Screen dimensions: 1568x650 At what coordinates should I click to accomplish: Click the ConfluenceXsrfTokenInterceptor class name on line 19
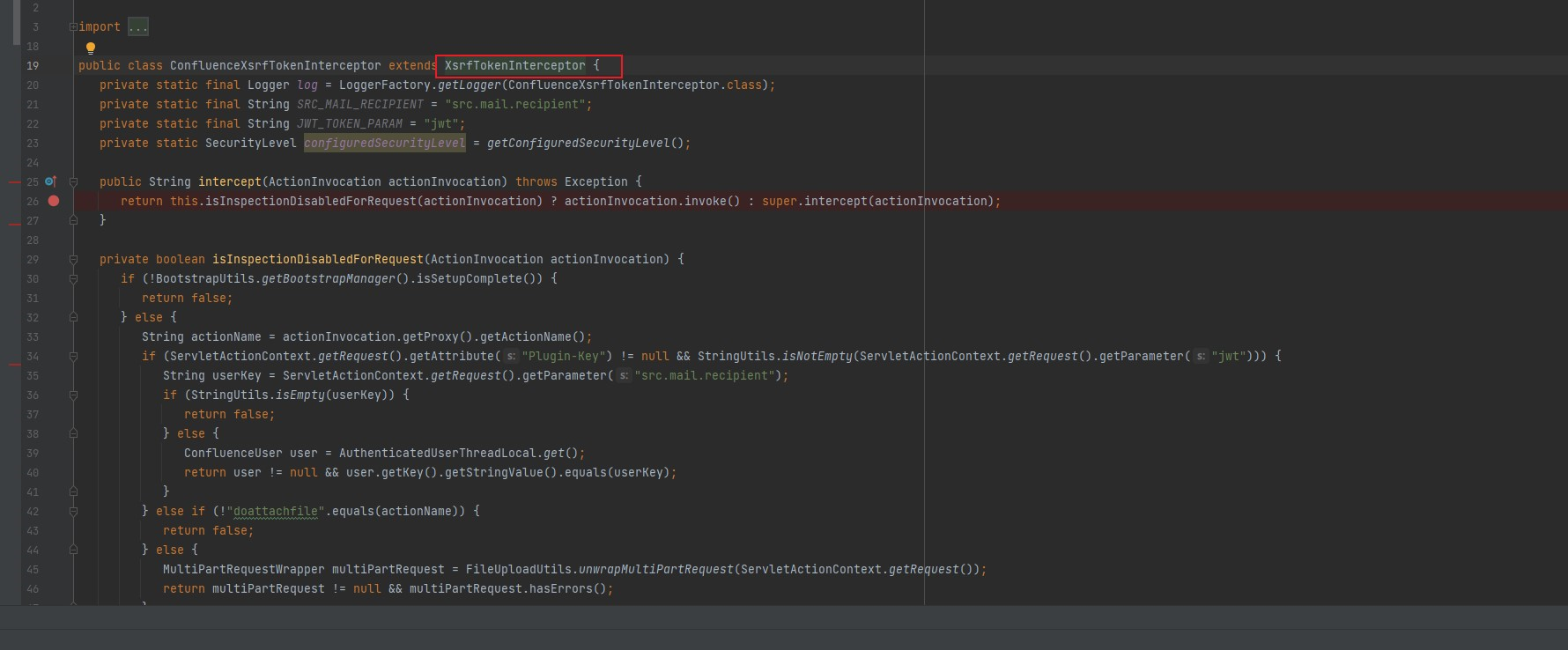tap(276, 65)
